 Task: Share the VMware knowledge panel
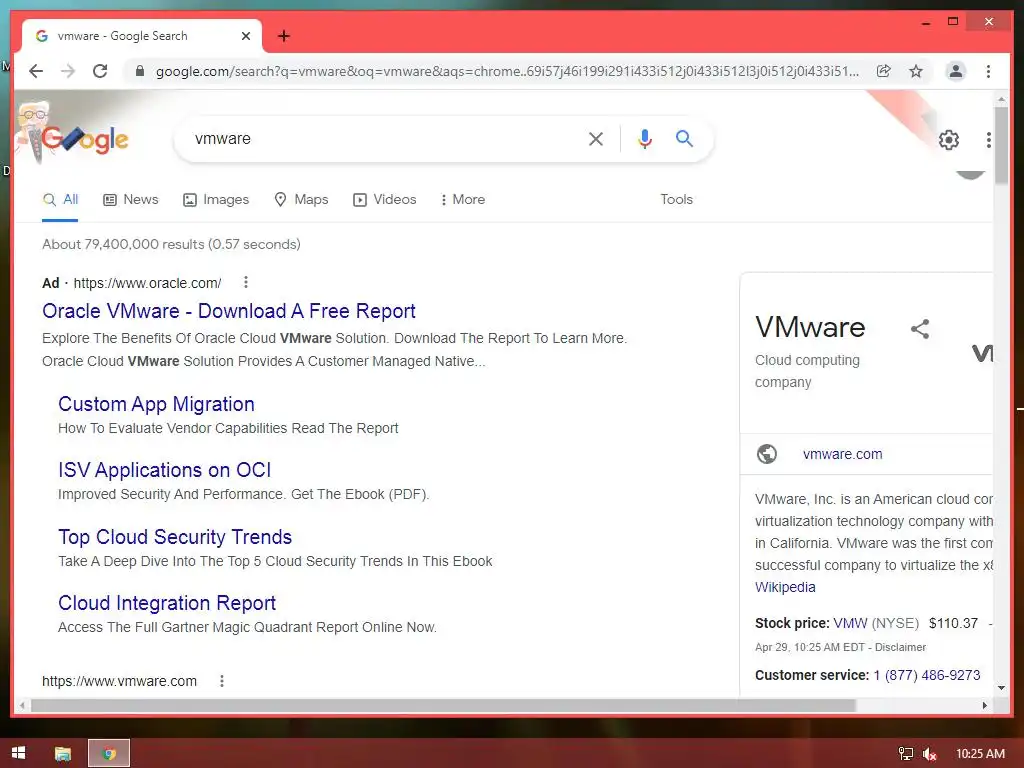point(920,328)
